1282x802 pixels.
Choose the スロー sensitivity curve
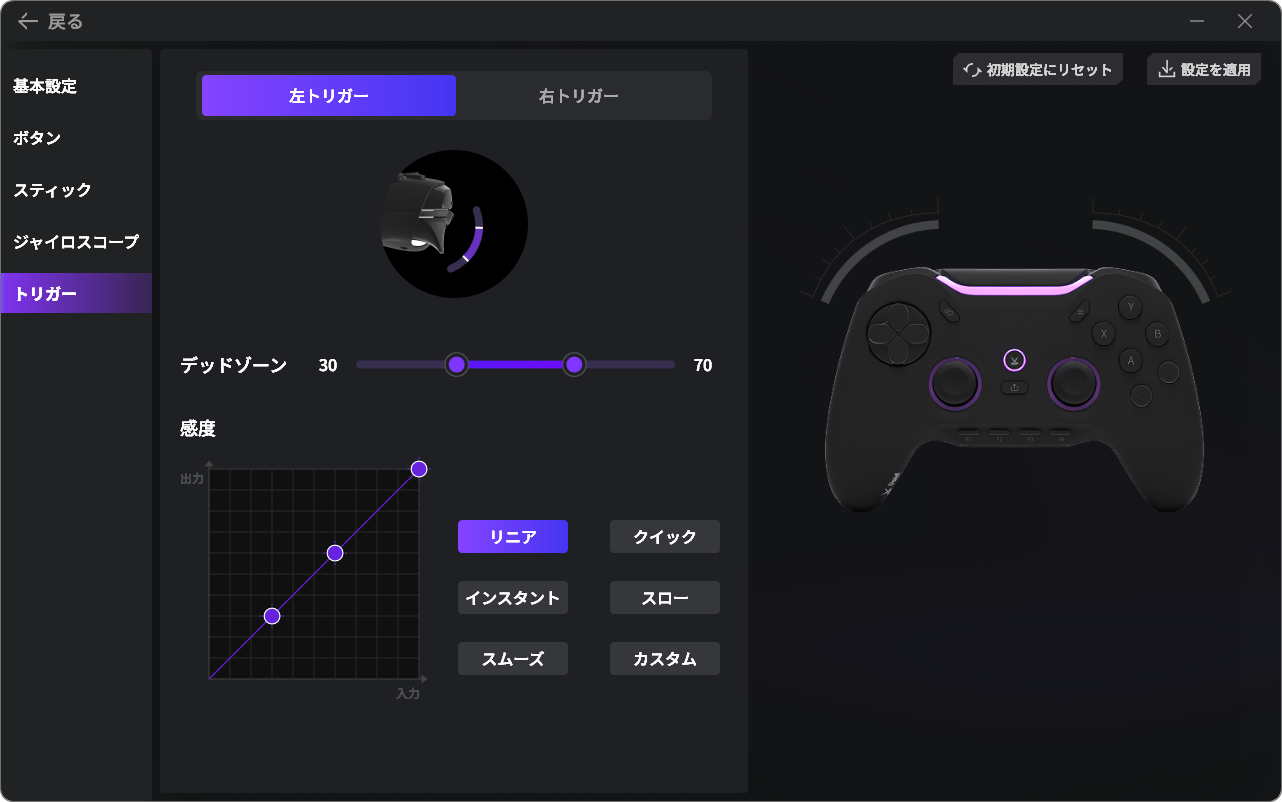(x=665, y=598)
